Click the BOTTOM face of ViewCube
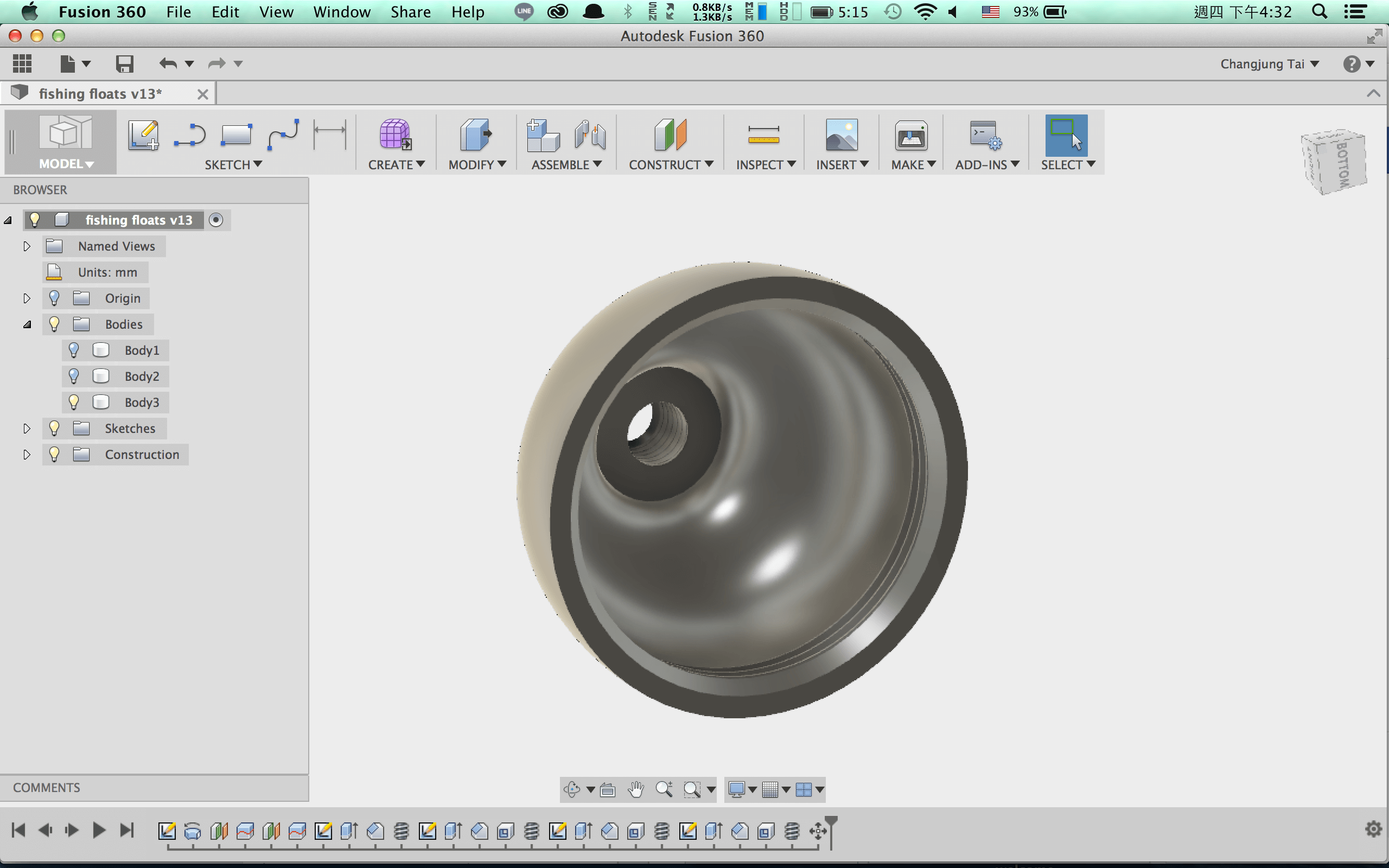 click(x=1342, y=165)
